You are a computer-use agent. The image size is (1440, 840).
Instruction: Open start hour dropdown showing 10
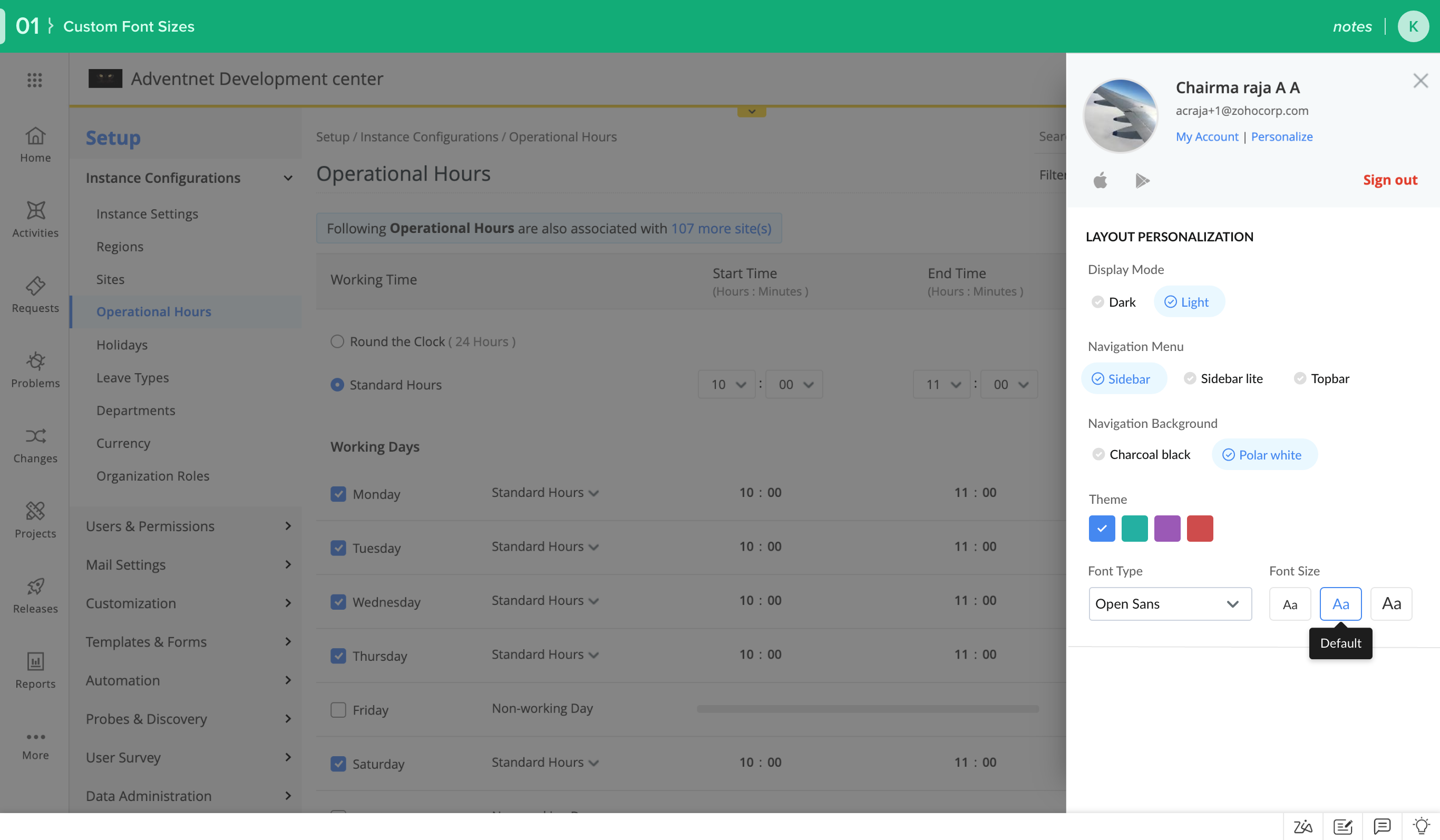coord(726,385)
